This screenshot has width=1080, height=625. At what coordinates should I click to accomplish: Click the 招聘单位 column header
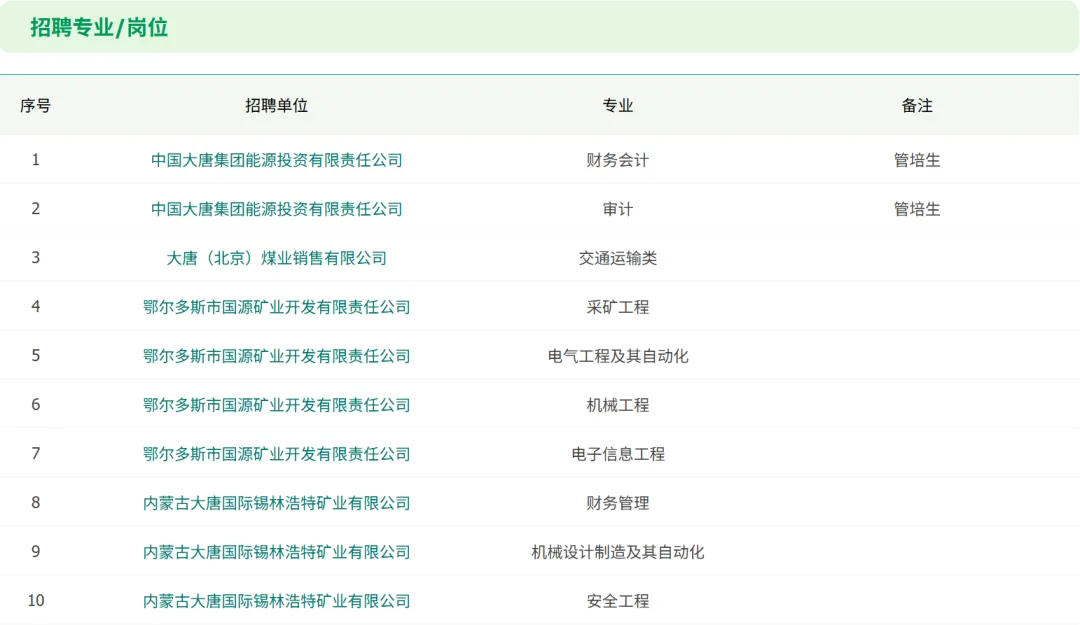click(x=276, y=105)
